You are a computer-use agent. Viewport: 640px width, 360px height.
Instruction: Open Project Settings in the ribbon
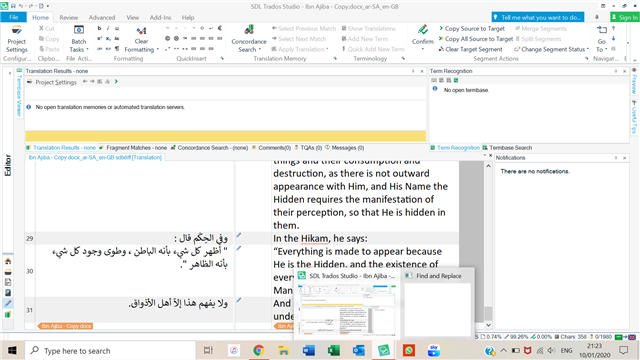point(16,39)
